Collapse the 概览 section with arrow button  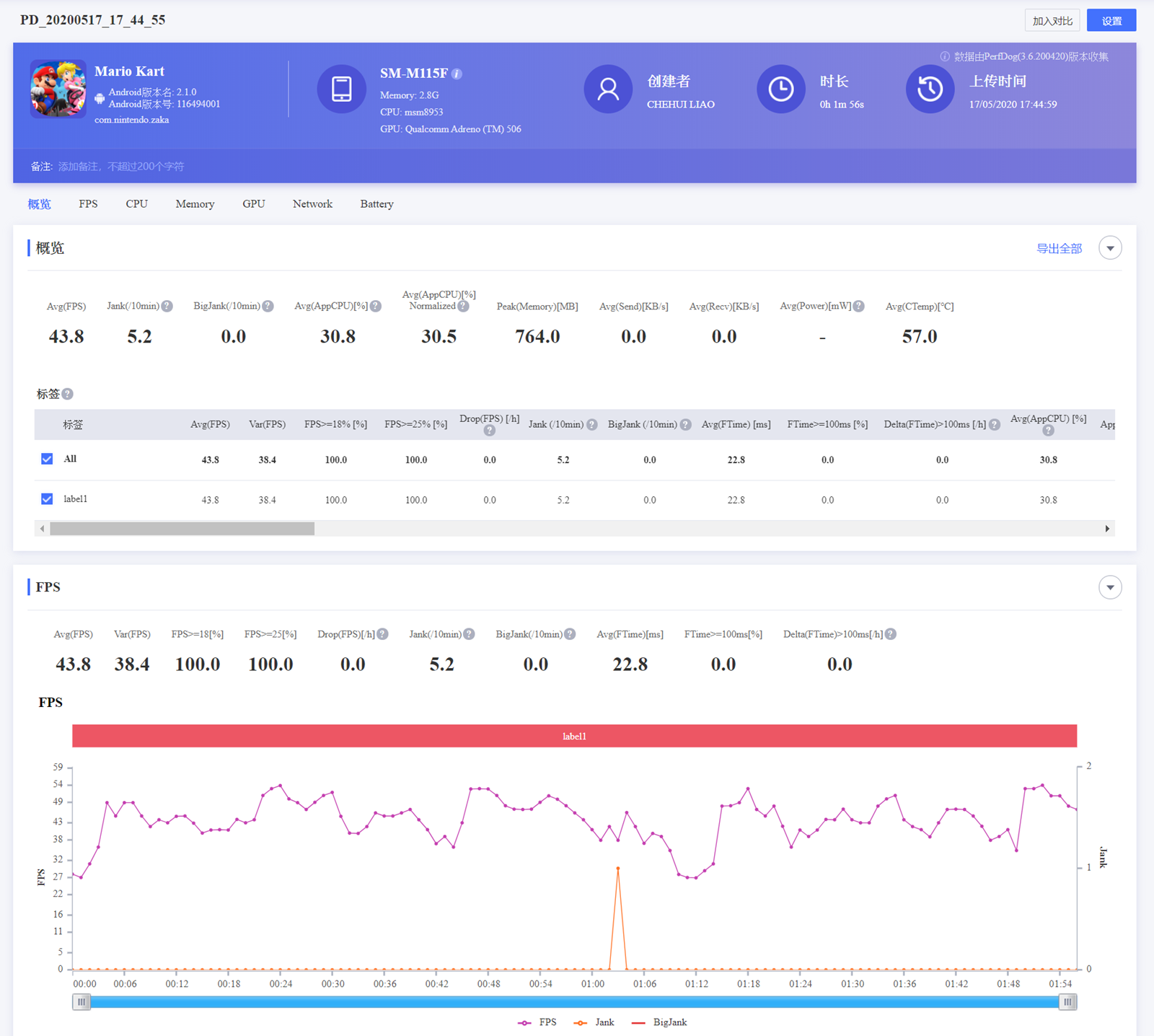pos(1110,248)
